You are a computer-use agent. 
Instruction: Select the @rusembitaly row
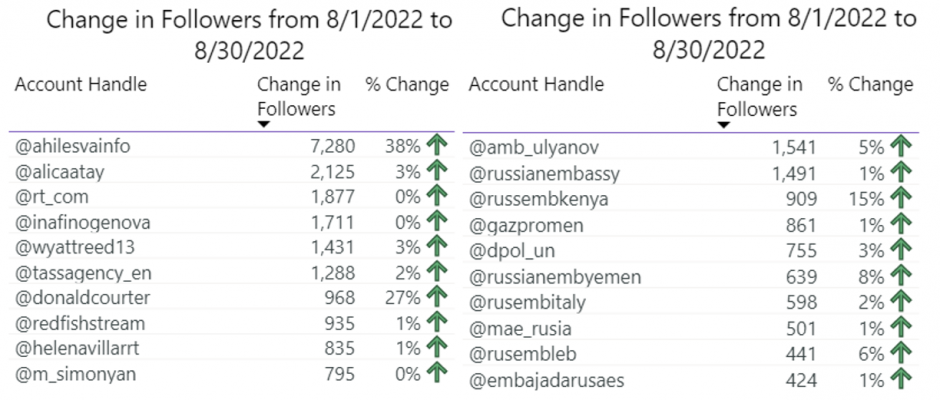(690, 303)
